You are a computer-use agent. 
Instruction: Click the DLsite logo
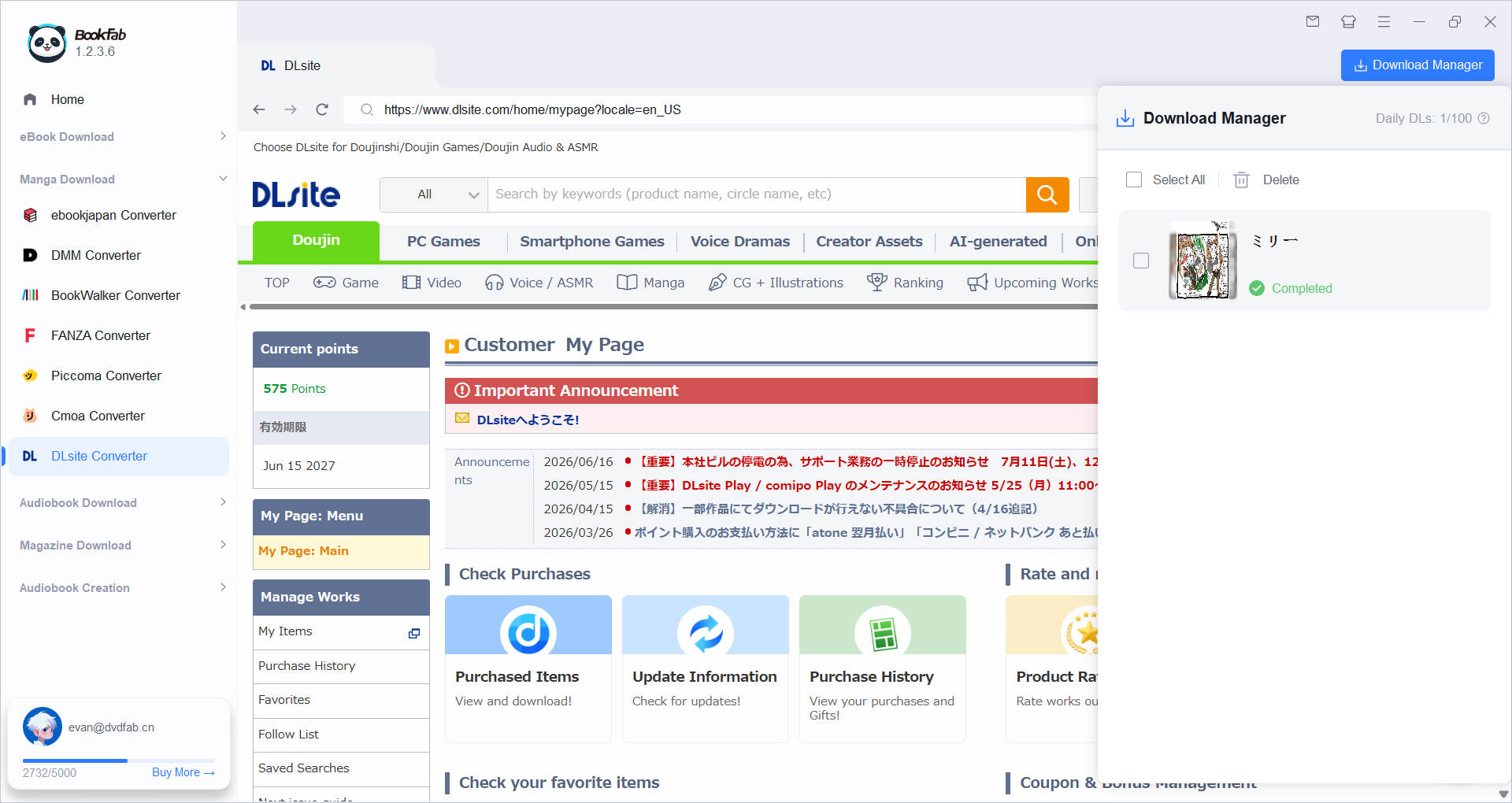tap(296, 194)
